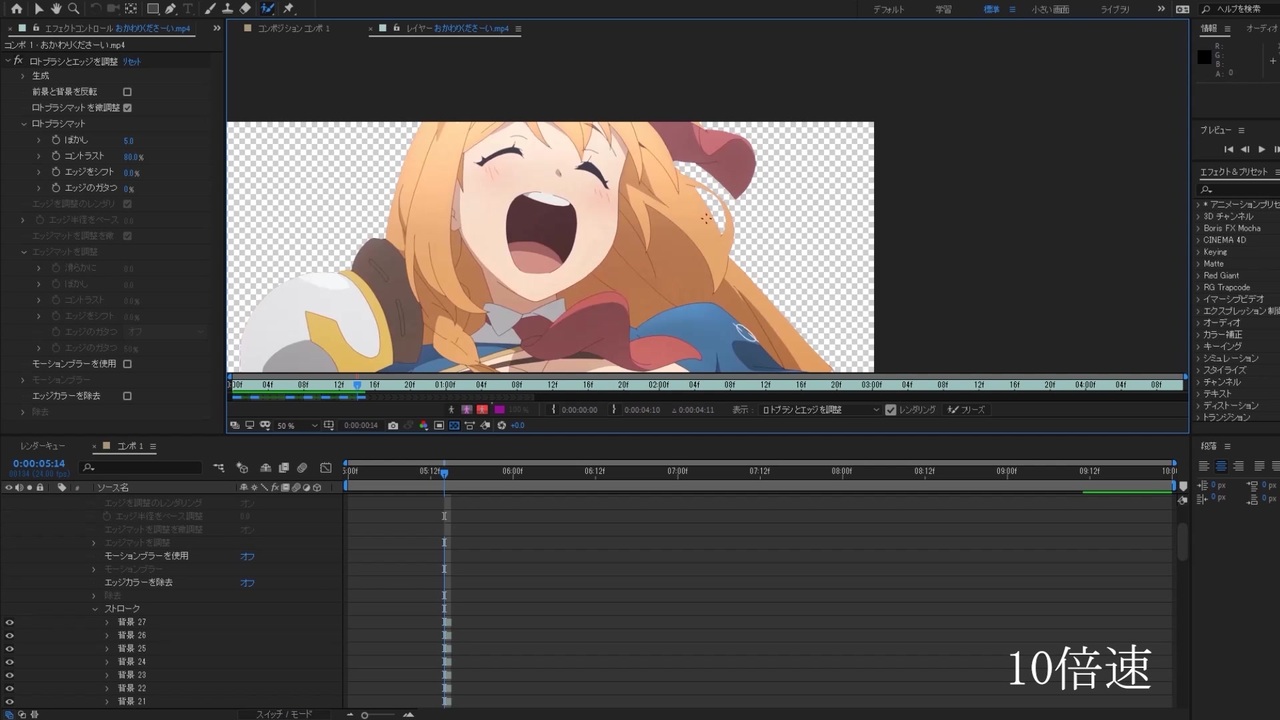Switch to レンダーキュー tab
The height and width of the screenshot is (720, 1280).
coord(42,446)
